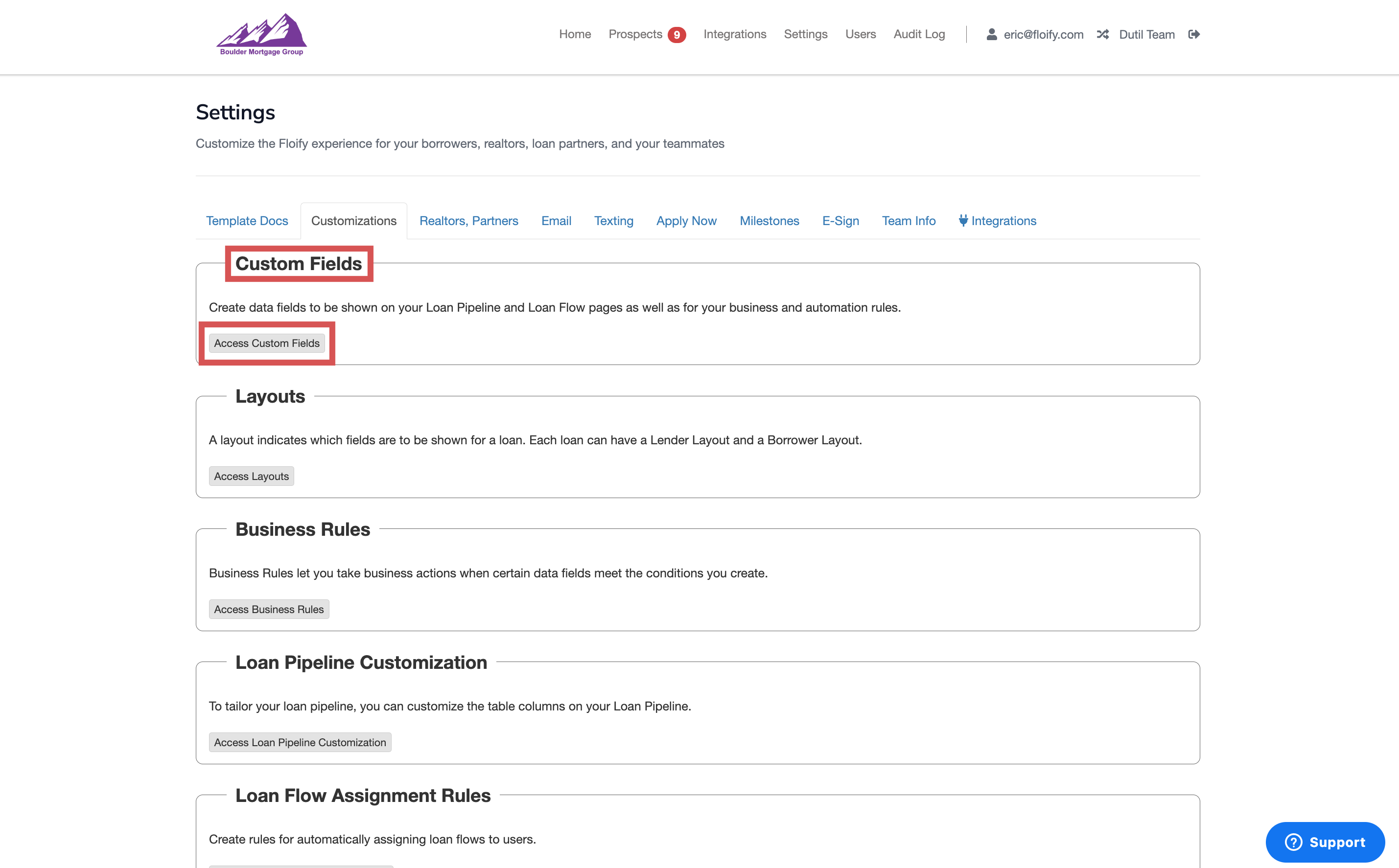Click Loan Flow Assignment Rules heading
Image resolution: width=1399 pixels, height=868 pixels.
[x=363, y=796]
